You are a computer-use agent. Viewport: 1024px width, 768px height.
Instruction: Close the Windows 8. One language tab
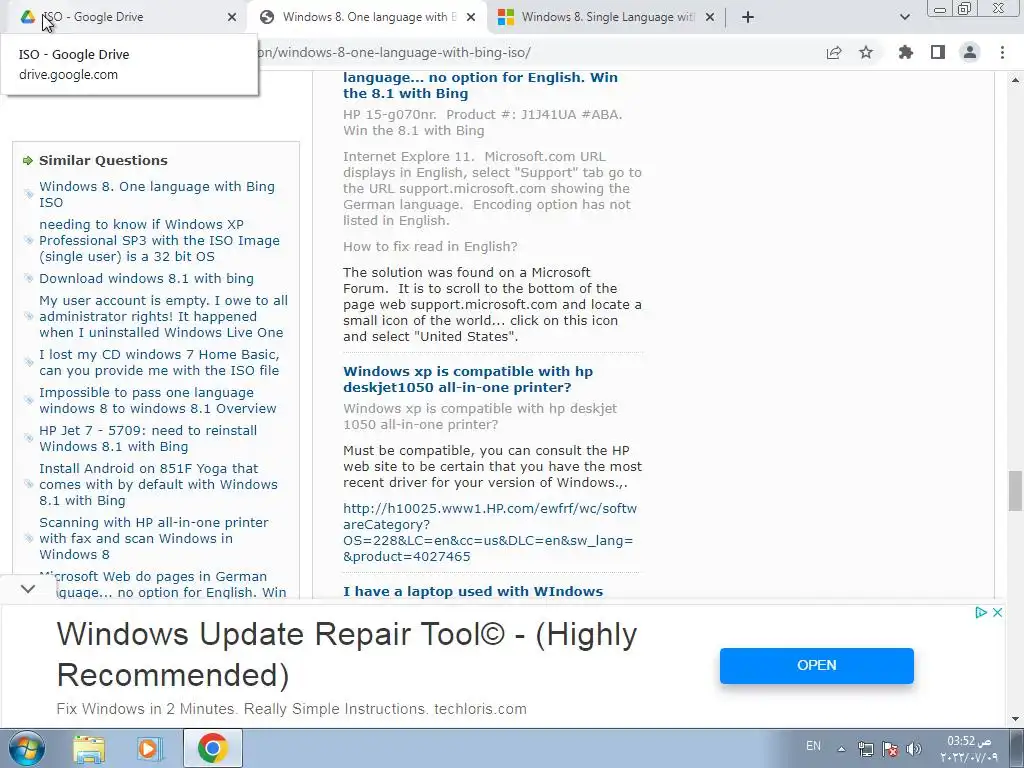(x=471, y=18)
